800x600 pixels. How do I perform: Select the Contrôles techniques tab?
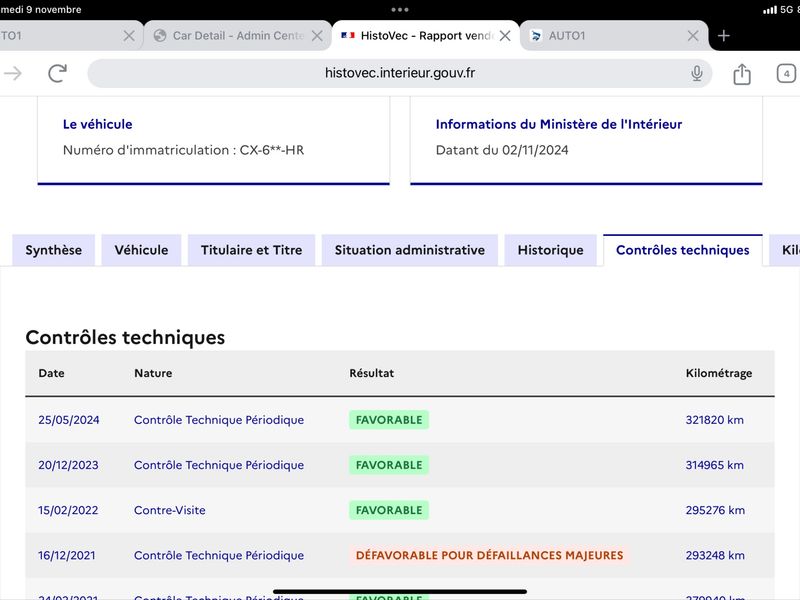(x=683, y=250)
